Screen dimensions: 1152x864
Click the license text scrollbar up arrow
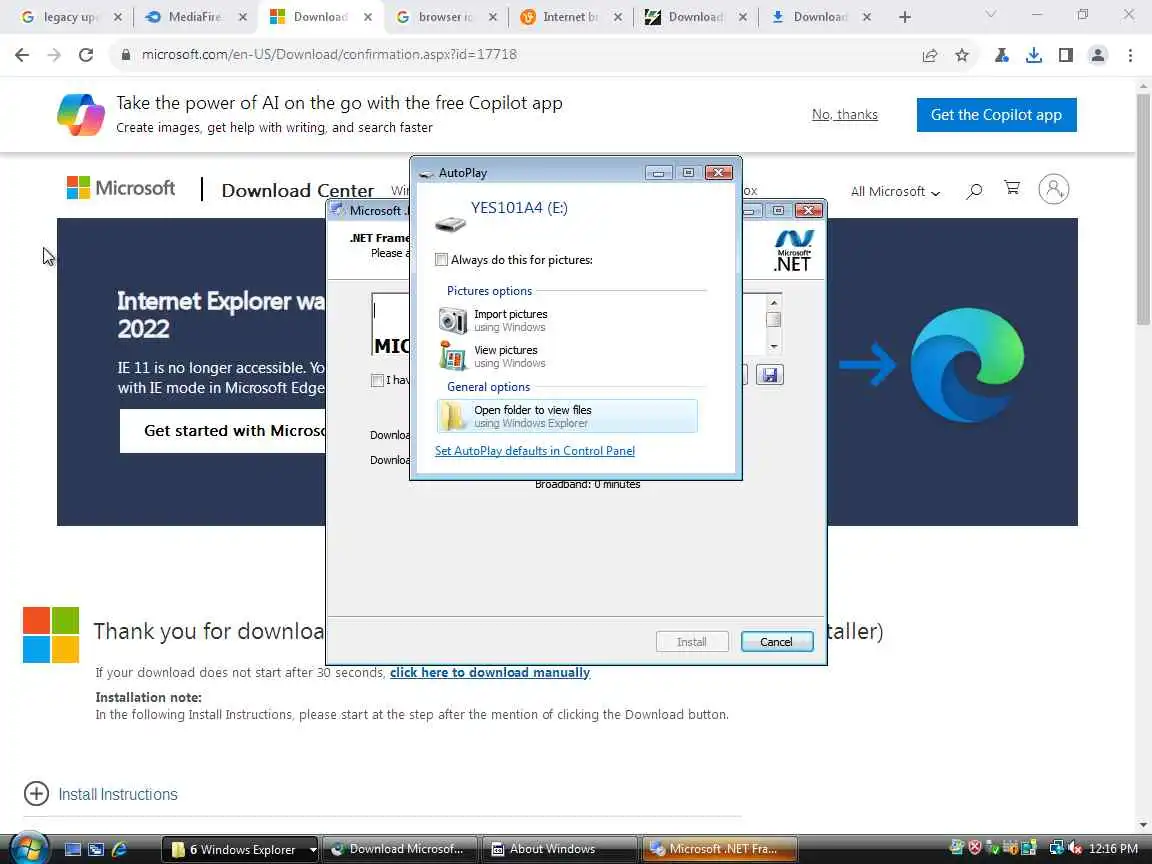click(774, 302)
